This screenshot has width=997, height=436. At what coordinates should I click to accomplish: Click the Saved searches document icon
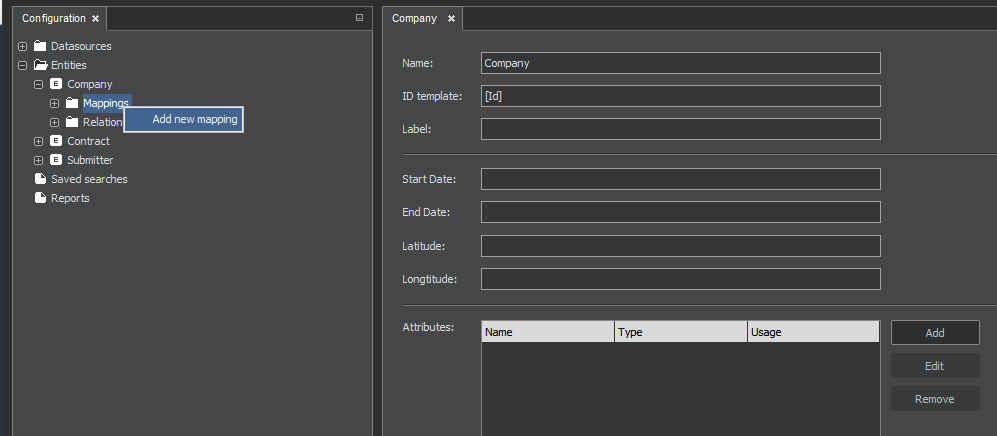click(x=40, y=179)
